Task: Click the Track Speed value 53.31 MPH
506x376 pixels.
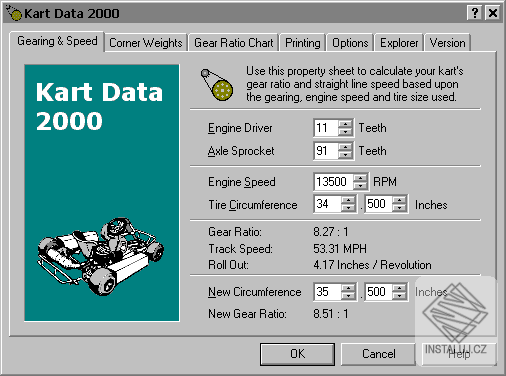Action: tap(340, 249)
